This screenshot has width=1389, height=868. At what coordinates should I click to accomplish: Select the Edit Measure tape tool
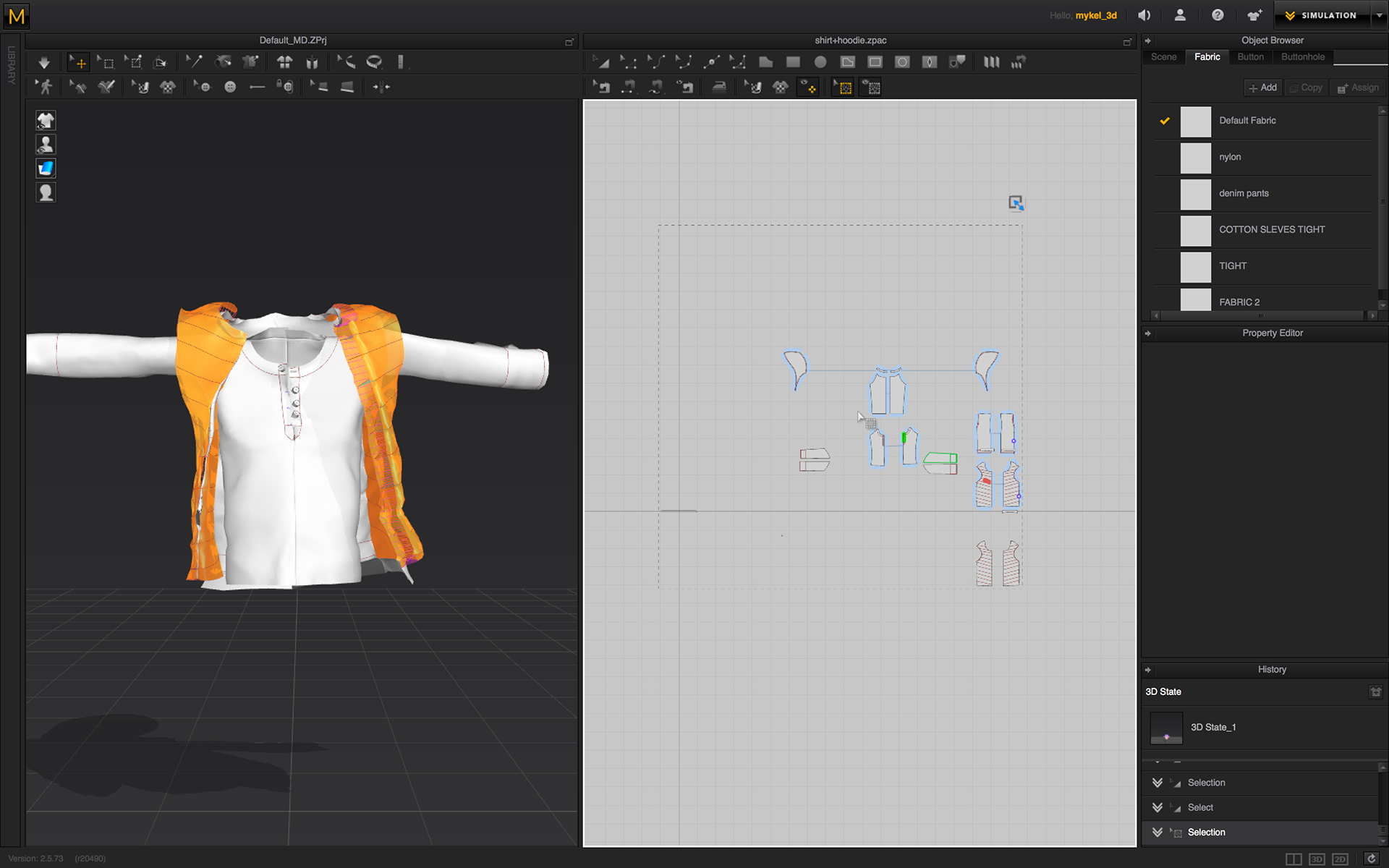coord(347,63)
